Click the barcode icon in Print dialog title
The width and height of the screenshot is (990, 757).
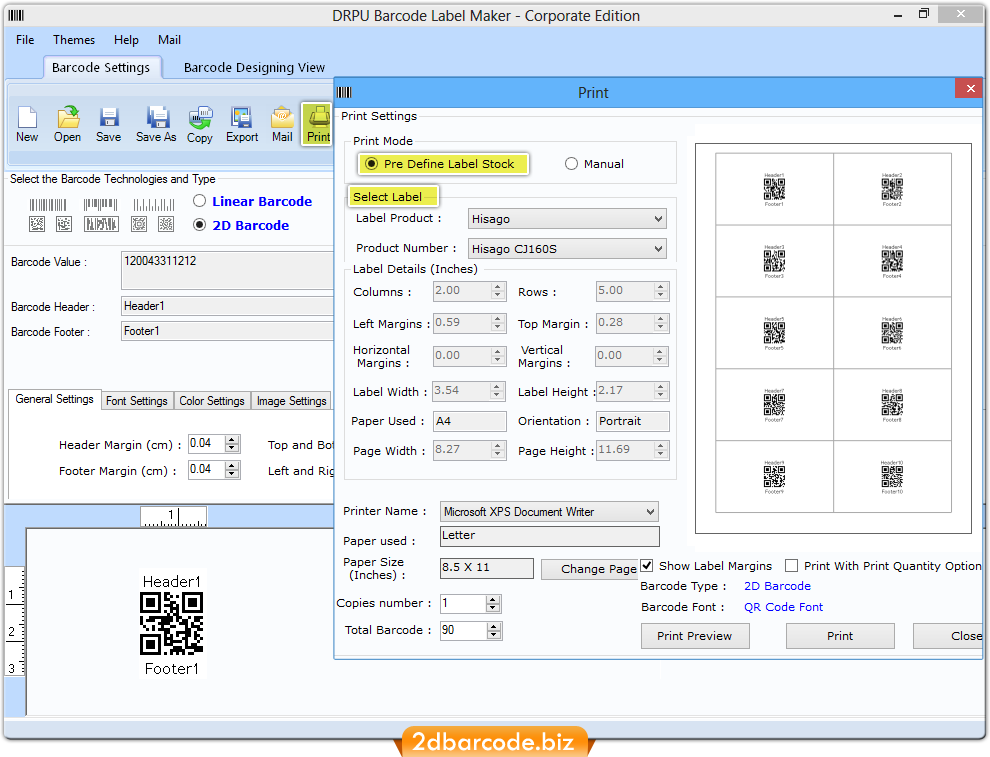344,93
